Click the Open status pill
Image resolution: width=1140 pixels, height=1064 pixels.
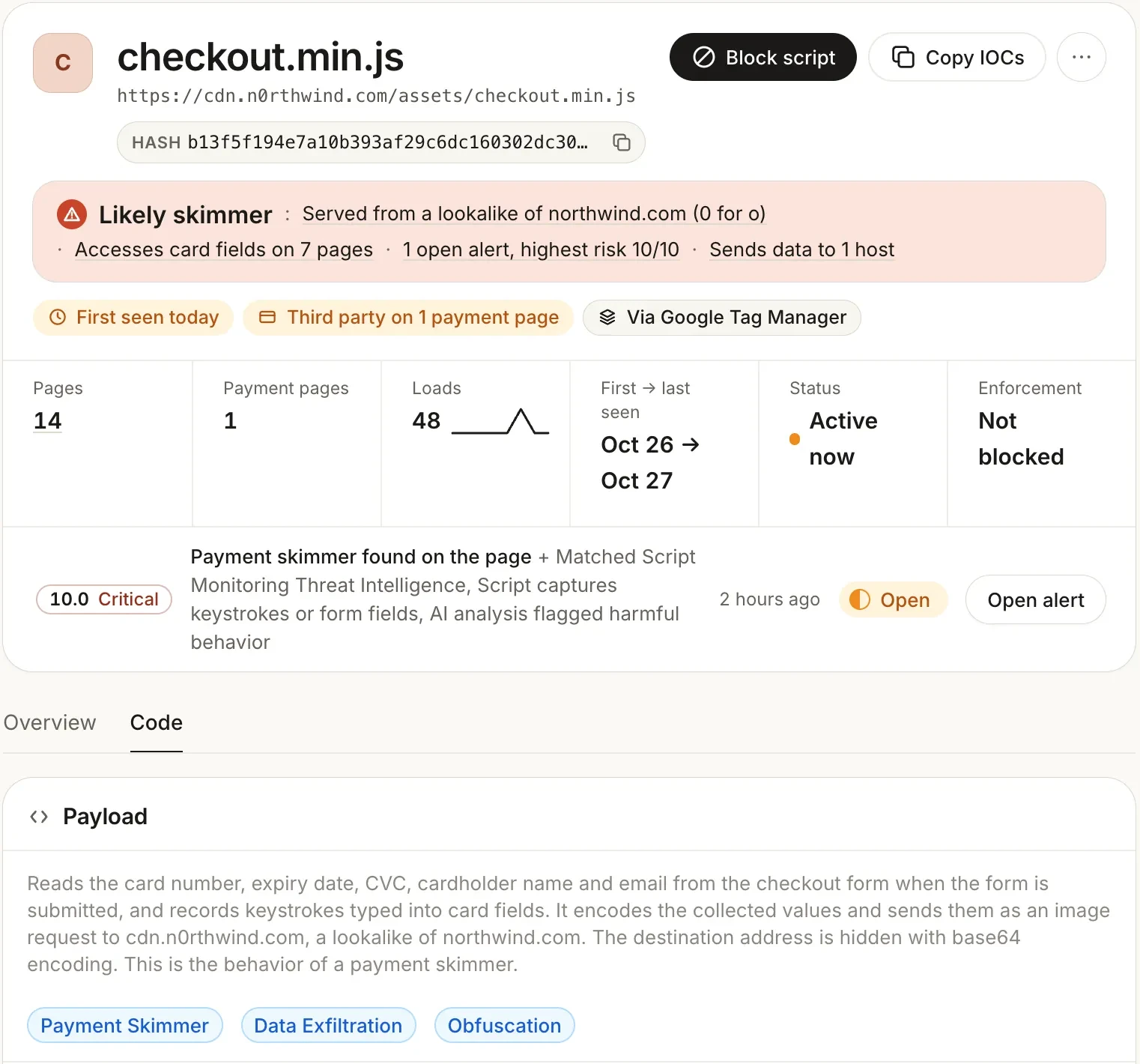click(x=893, y=599)
